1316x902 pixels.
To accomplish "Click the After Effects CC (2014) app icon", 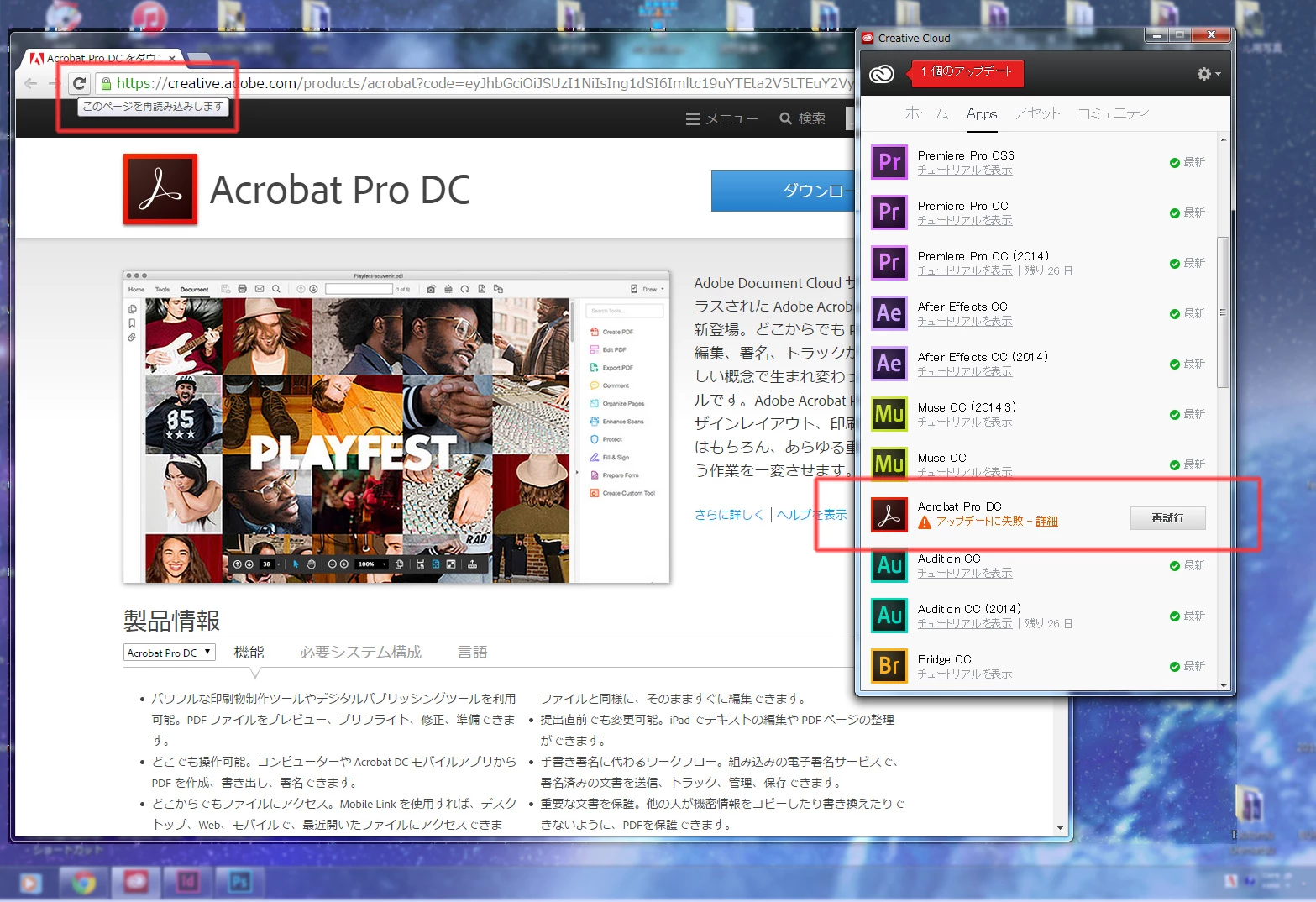I will click(889, 364).
